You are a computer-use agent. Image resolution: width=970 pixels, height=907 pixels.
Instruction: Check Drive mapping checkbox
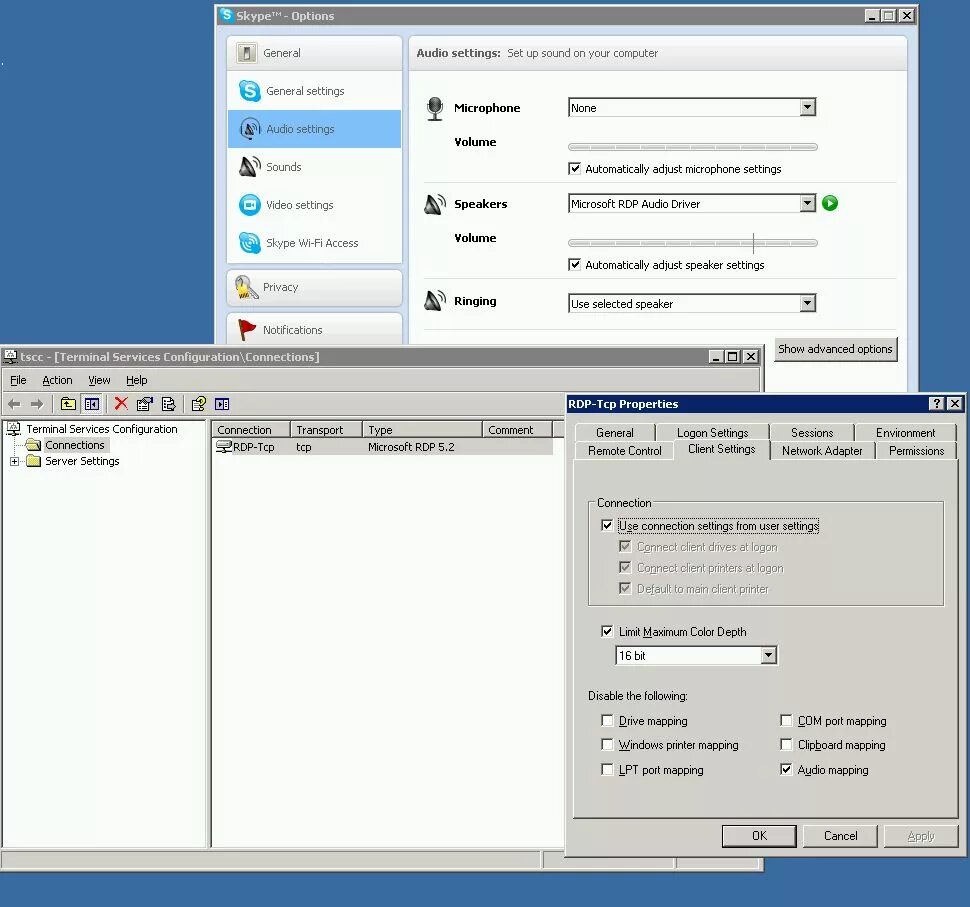tap(607, 721)
